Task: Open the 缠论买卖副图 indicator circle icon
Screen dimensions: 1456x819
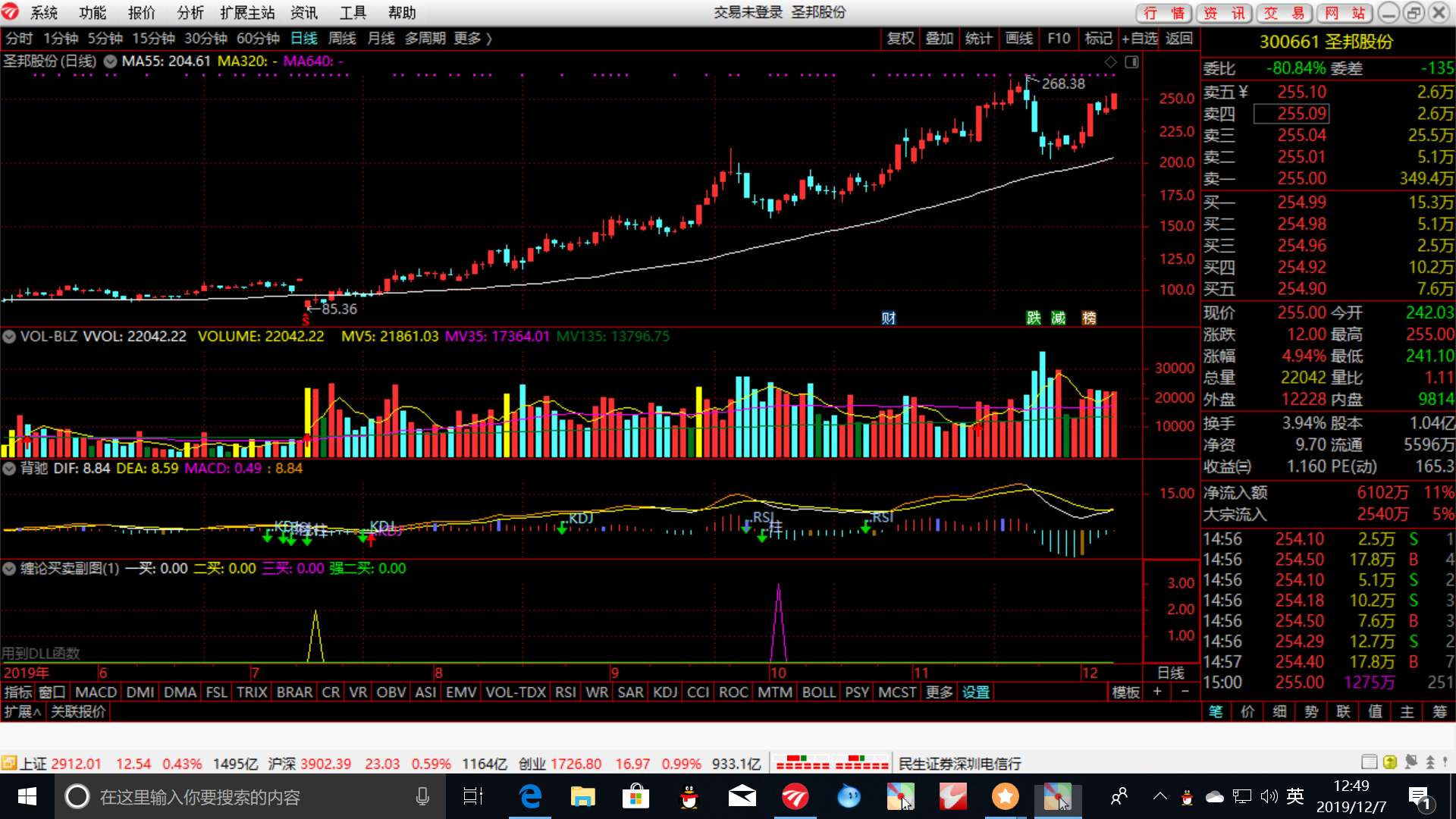Action: (x=9, y=568)
